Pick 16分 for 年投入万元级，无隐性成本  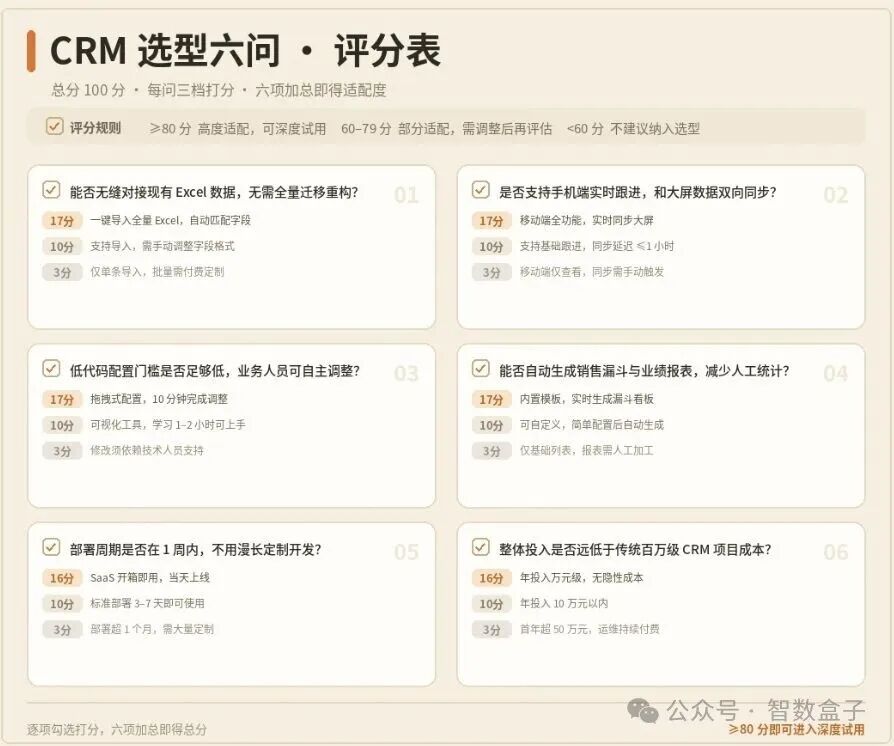tap(491, 578)
